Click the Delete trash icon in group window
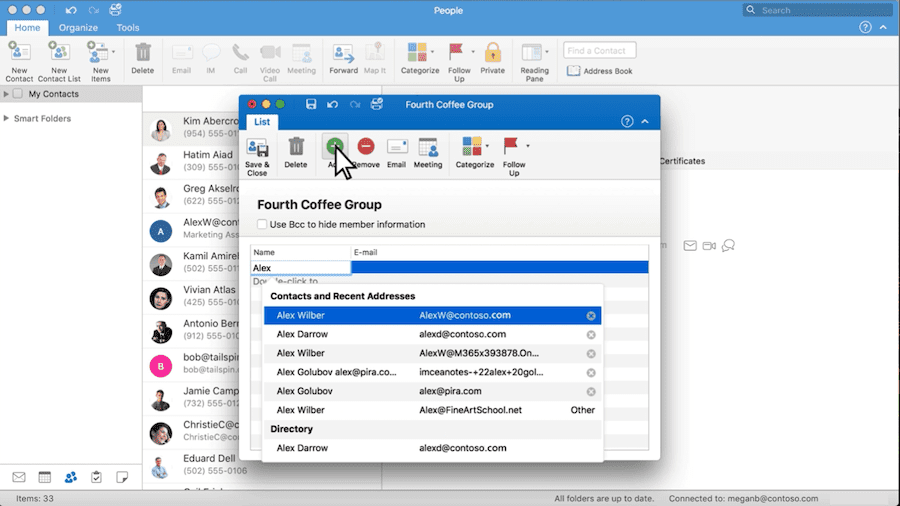The image size is (900, 506). pyautogui.click(x=296, y=148)
